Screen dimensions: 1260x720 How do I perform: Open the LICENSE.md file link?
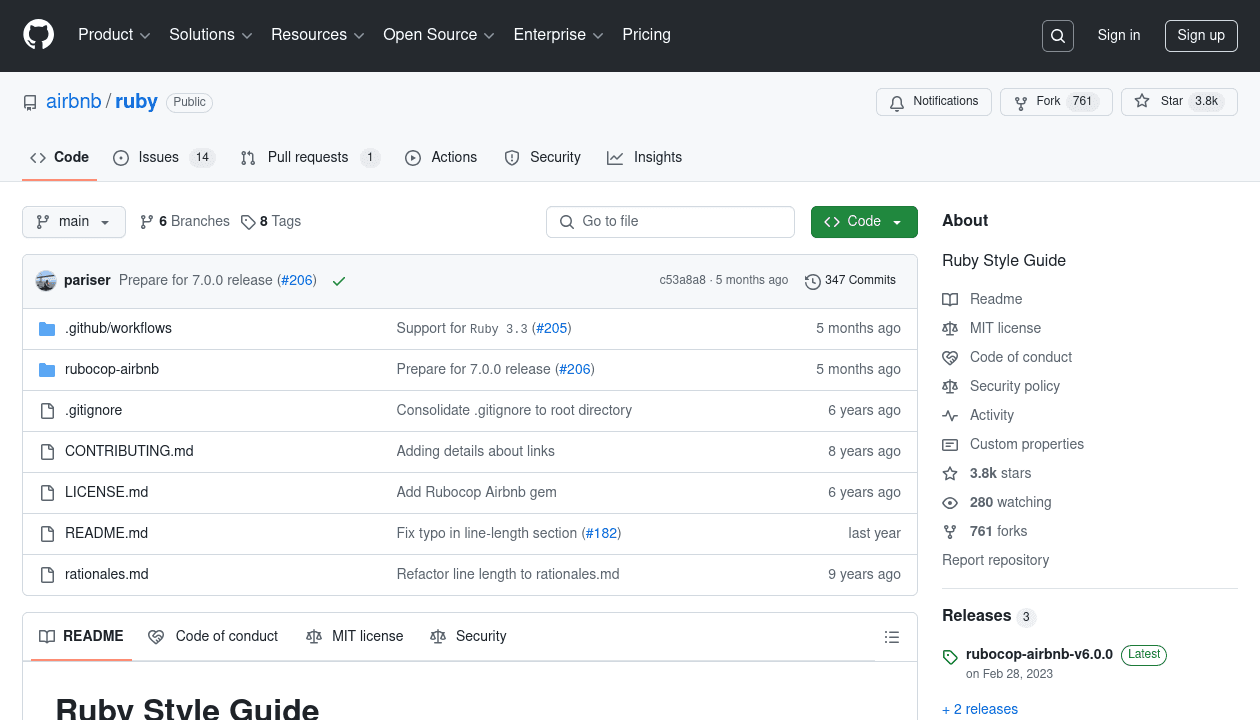(x=106, y=492)
